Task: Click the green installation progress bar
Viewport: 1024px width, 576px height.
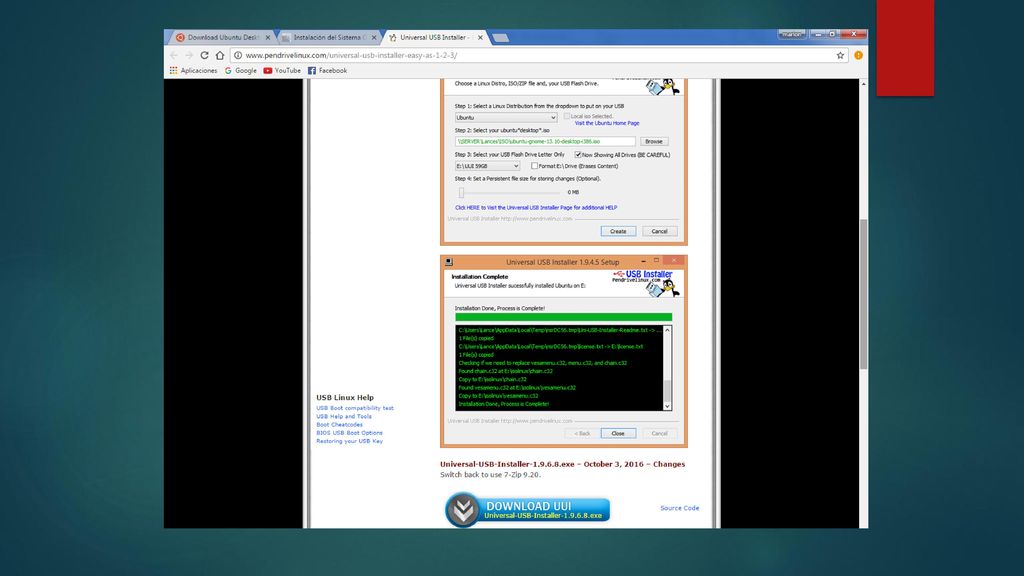Action: click(564, 317)
